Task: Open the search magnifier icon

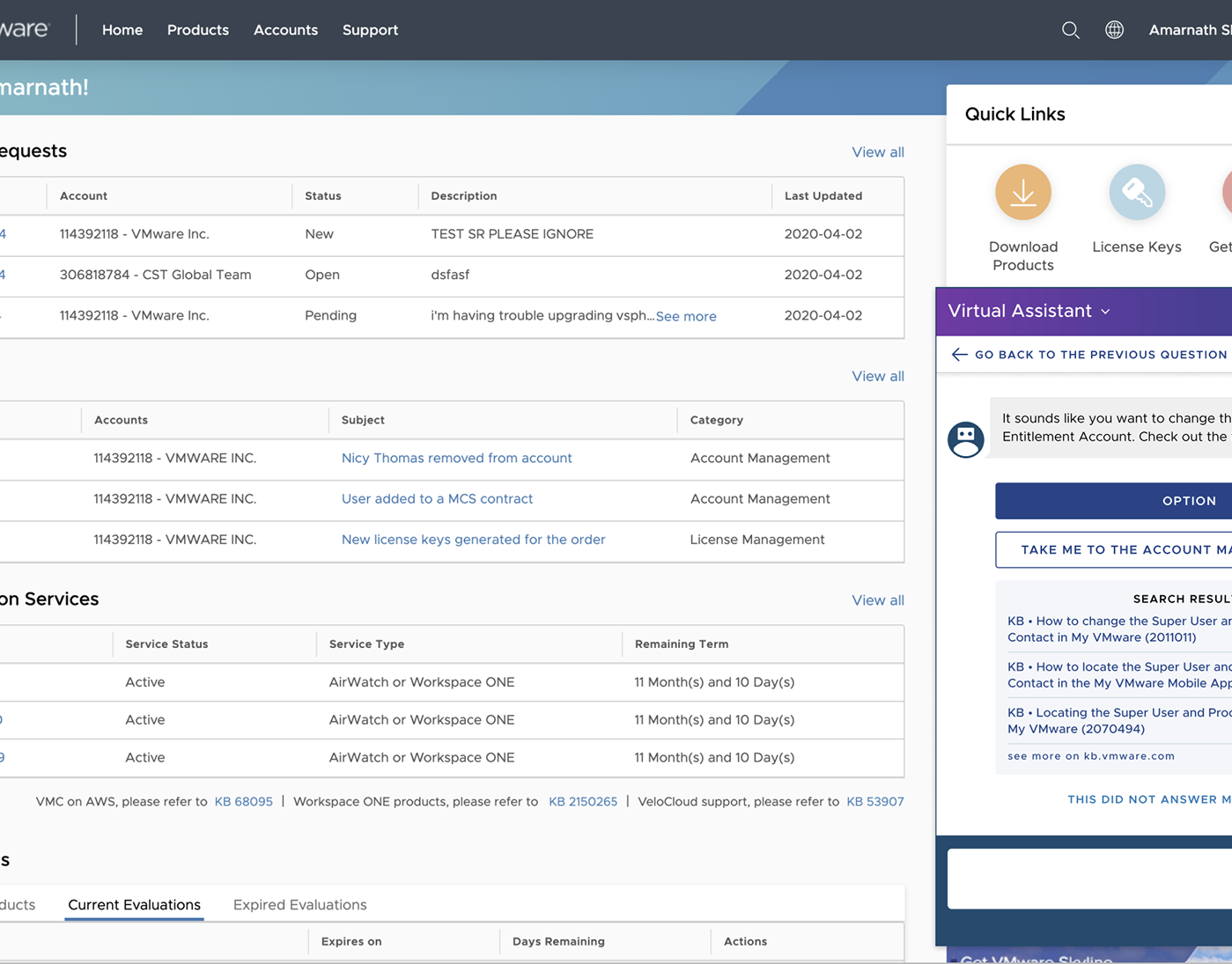Action: (x=1070, y=30)
